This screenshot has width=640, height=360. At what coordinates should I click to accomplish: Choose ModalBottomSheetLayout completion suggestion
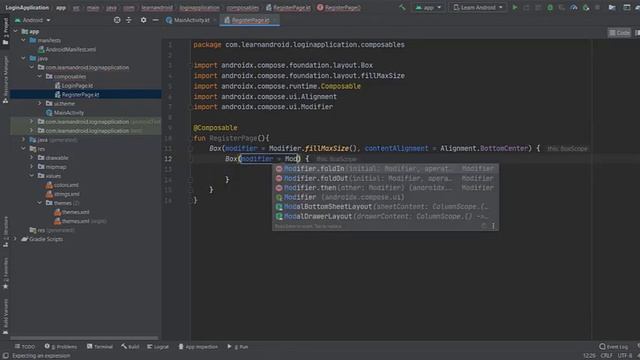tap(385, 207)
